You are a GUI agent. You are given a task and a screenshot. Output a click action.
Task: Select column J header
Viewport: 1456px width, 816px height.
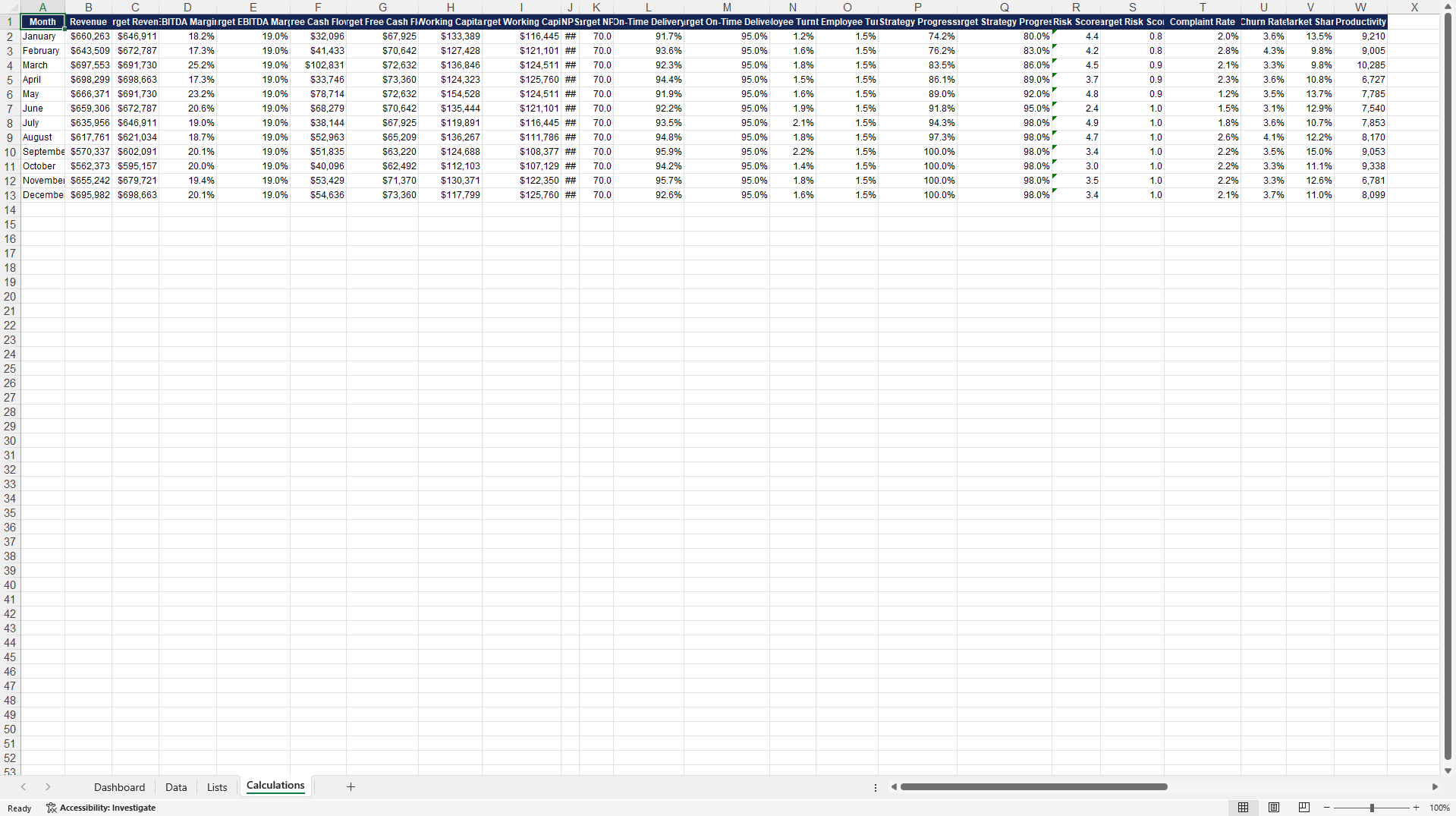click(x=570, y=7)
